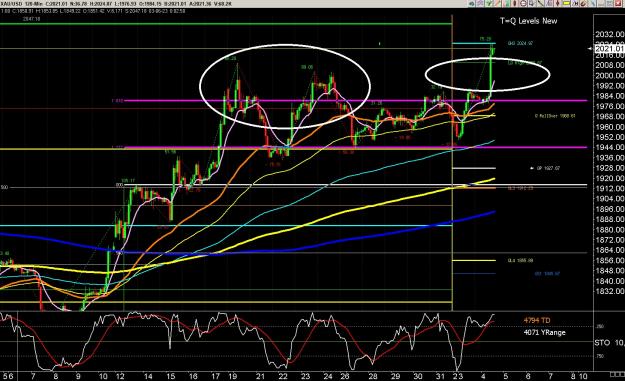Click the 2000.00 price axis label
Image resolution: width=625 pixels, height=381 pixels.
(x=609, y=75)
